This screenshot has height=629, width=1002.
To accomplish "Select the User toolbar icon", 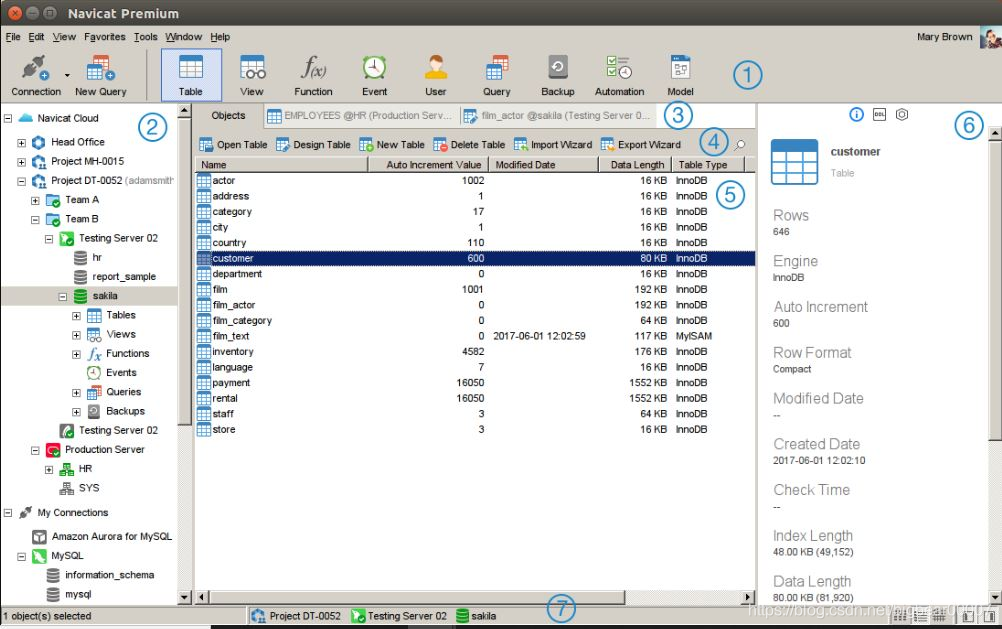I will [436, 75].
